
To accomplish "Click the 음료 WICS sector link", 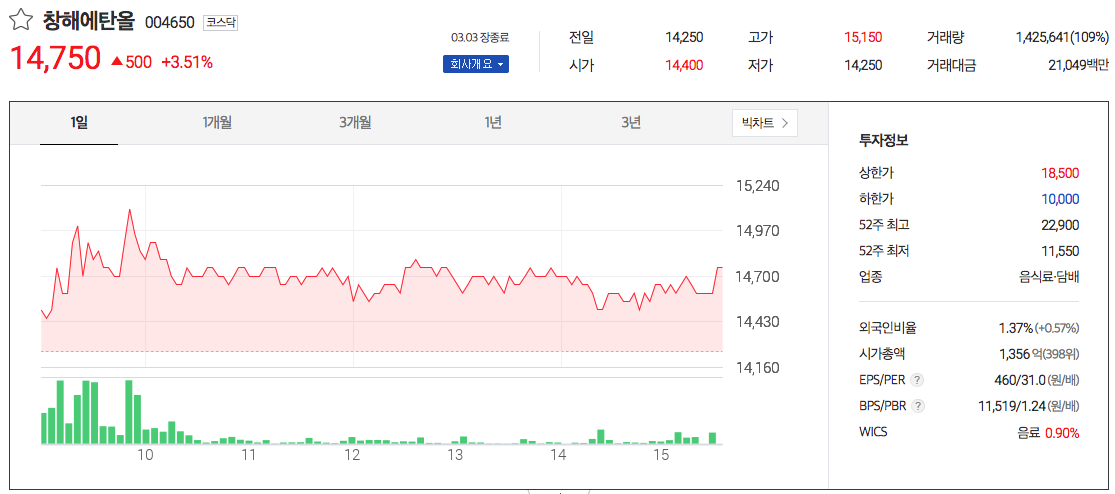I will (x=1029, y=432).
